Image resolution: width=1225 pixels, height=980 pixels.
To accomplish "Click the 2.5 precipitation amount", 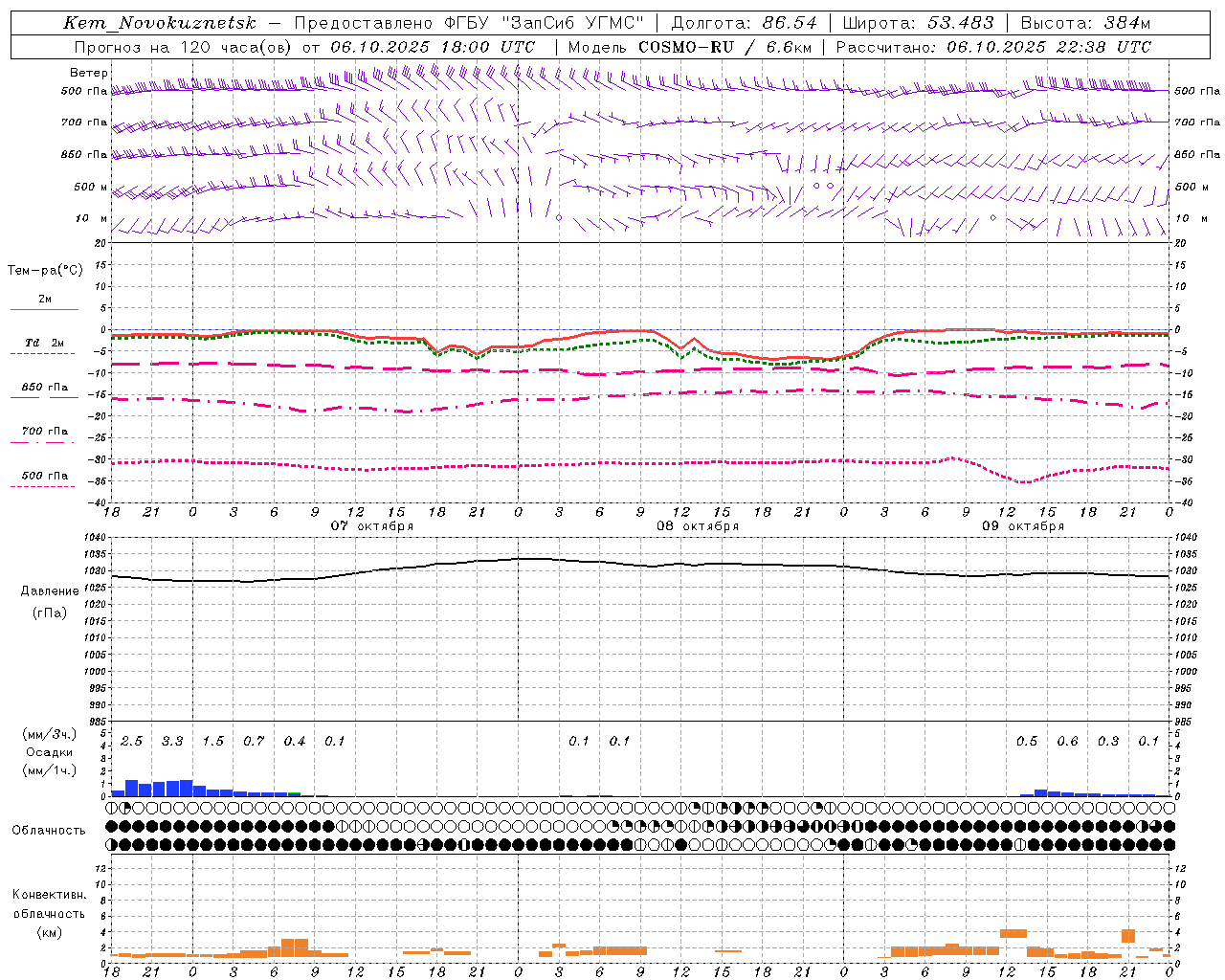I will pyautogui.click(x=131, y=741).
